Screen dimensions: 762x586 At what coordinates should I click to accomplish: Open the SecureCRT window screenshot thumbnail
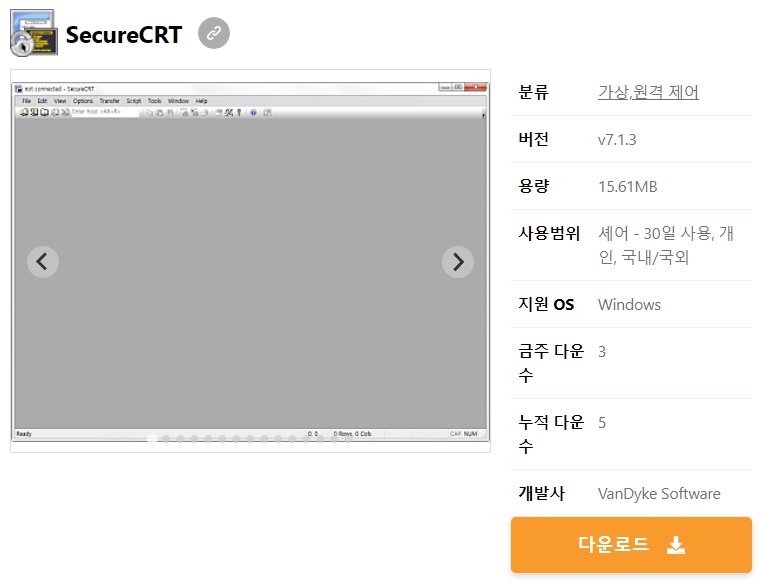[x=250, y=261]
